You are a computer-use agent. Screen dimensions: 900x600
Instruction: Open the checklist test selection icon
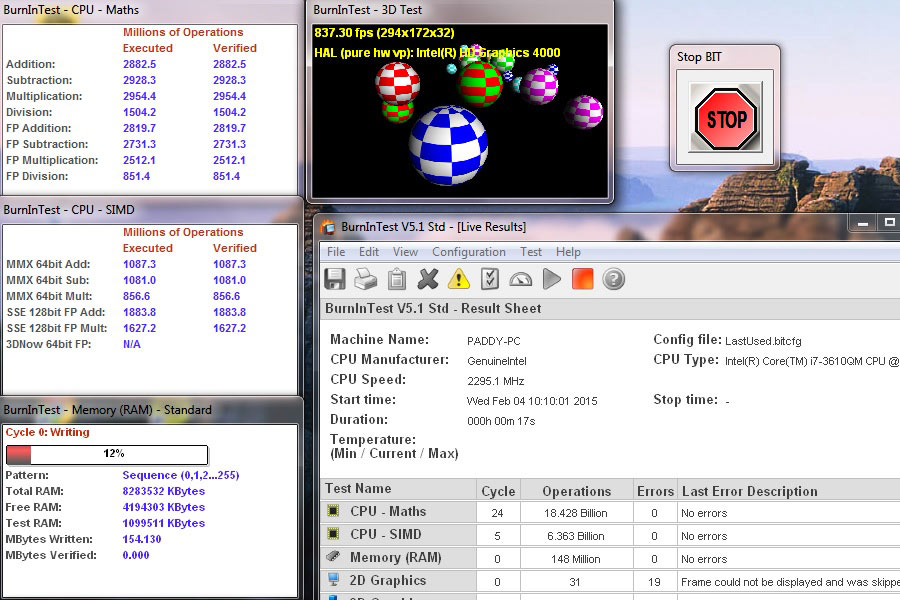coord(490,279)
